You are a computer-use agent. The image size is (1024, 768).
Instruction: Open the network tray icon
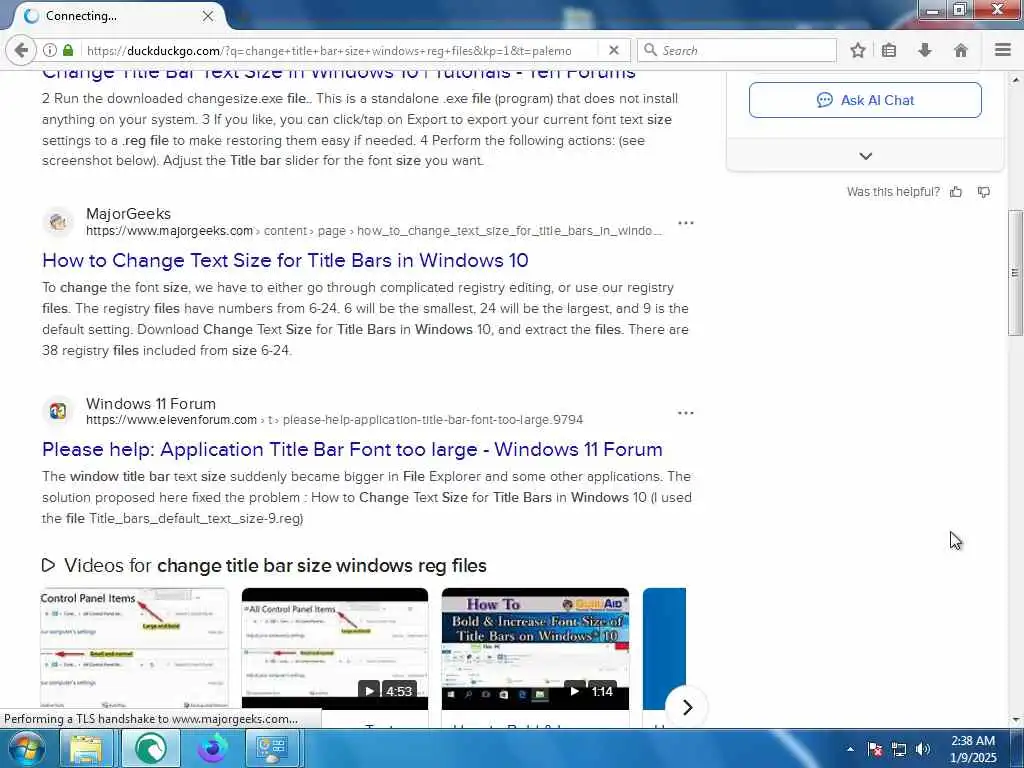point(899,749)
